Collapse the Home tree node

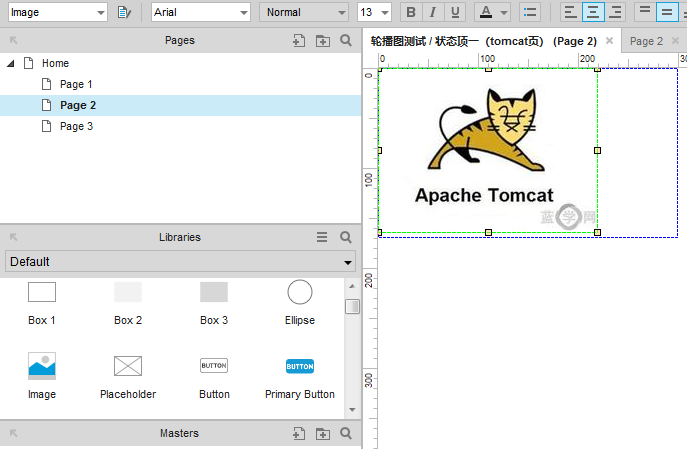pos(11,64)
